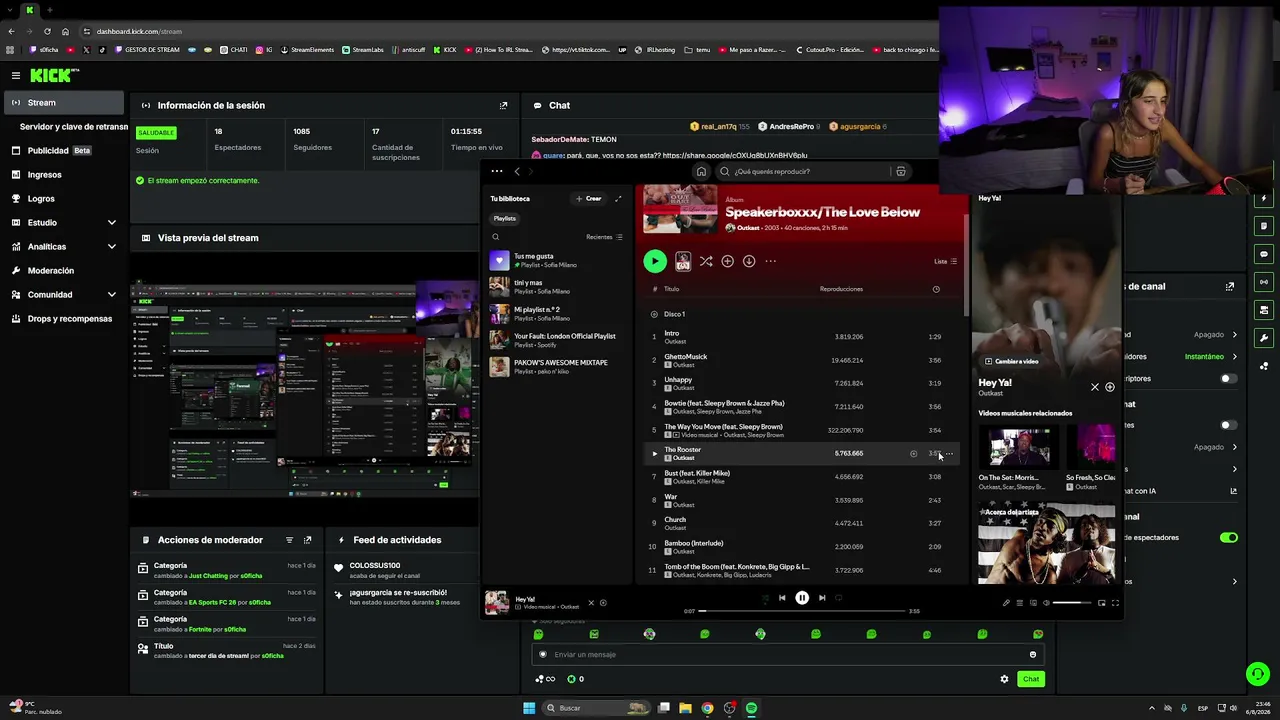Open the Kick hamburger menu
The width and height of the screenshot is (1280, 720).
pyautogui.click(x=16, y=75)
